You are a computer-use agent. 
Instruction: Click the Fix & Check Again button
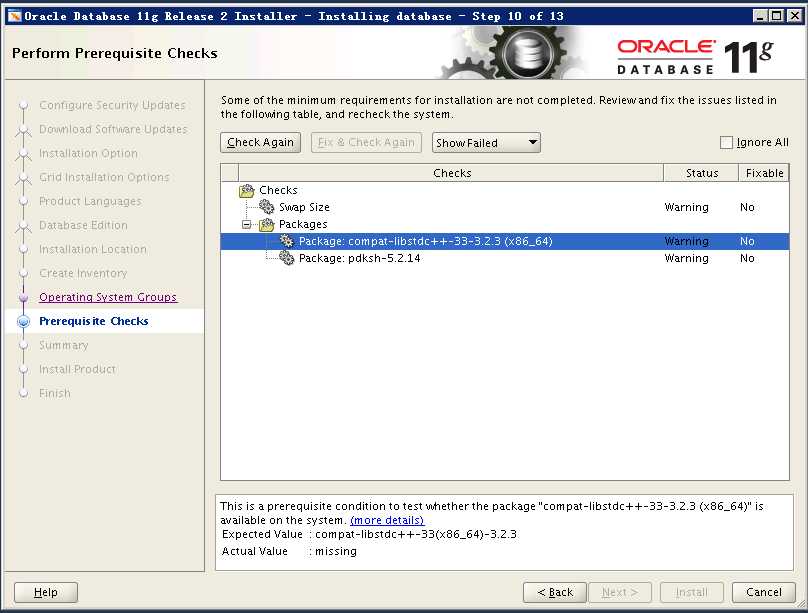[366, 143]
